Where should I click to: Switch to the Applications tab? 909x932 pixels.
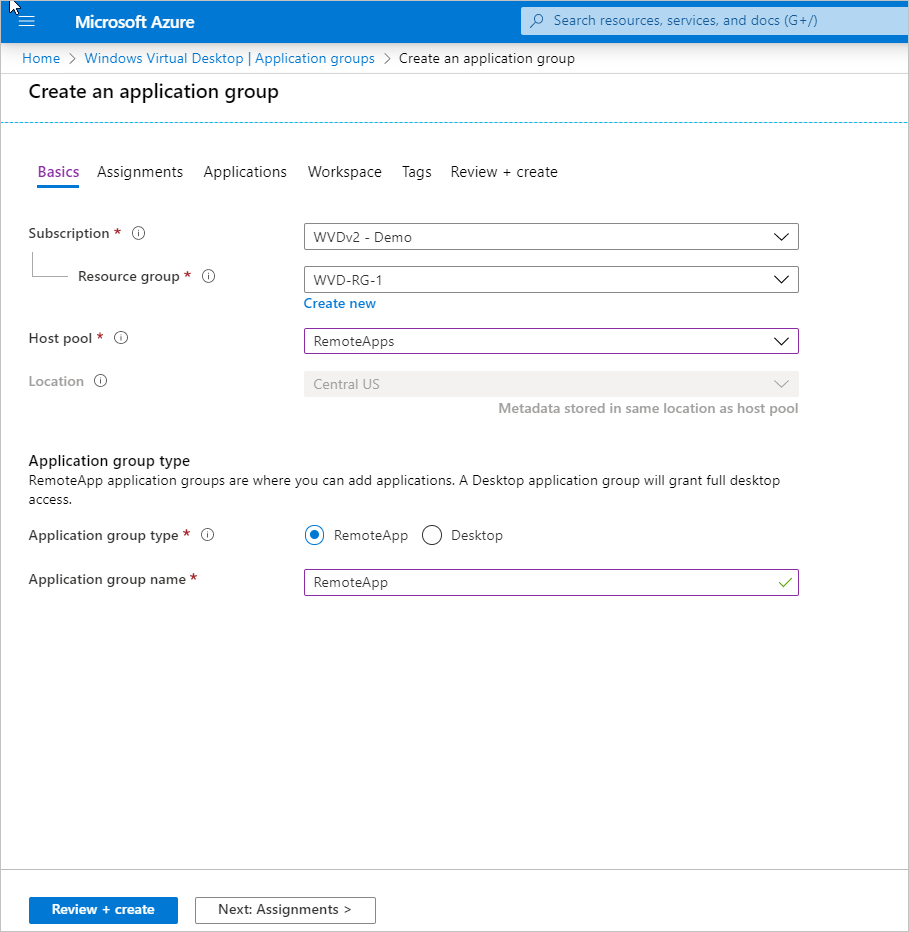tap(245, 172)
